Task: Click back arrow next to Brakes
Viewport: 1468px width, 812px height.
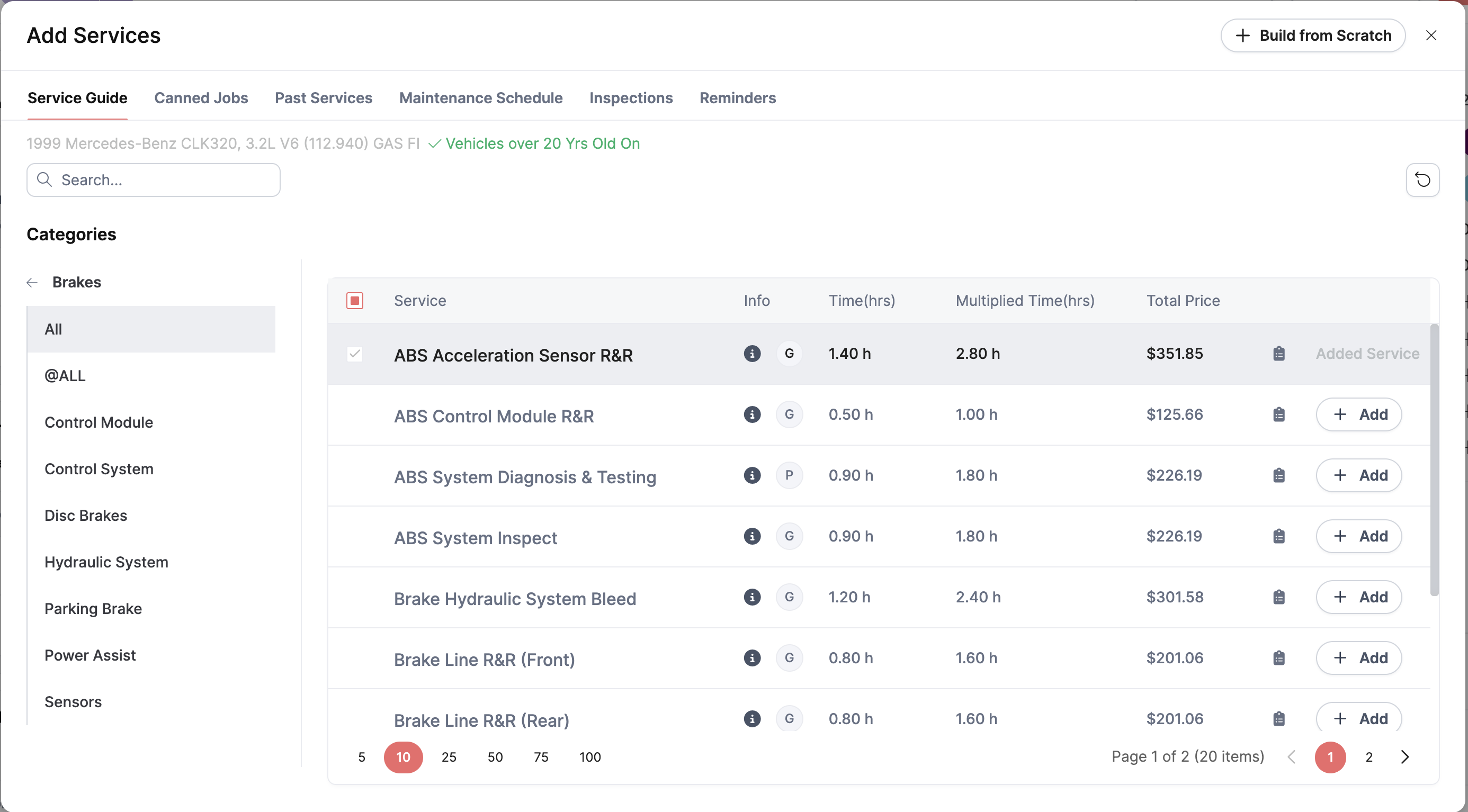Action: coord(32,283)
